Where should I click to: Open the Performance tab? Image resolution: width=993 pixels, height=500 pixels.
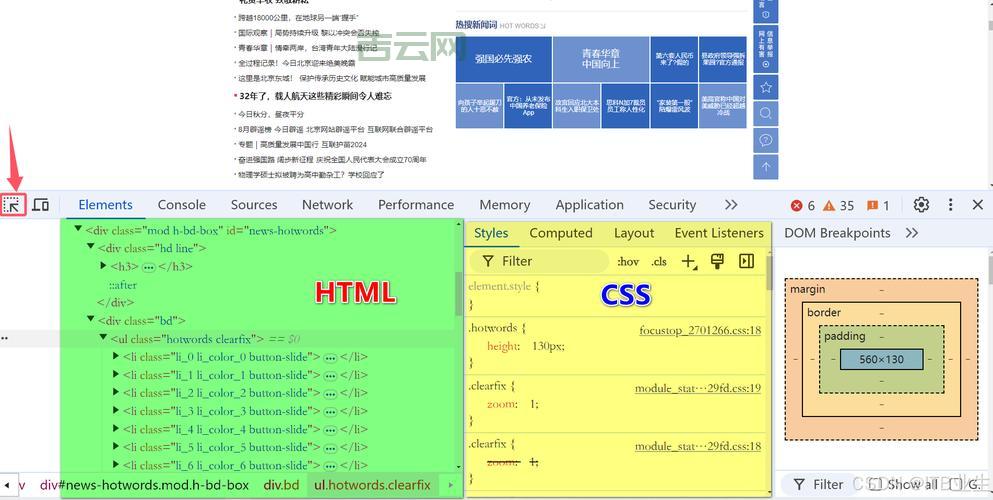(416, 204)
